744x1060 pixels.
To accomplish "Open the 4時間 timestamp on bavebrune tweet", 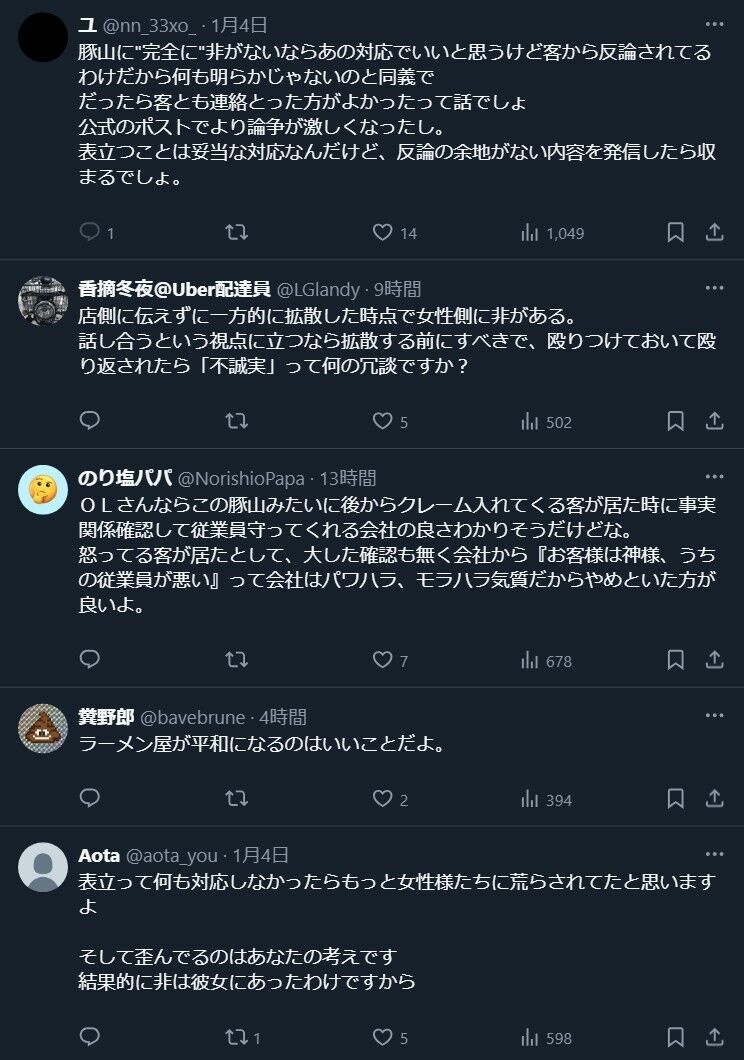I will [284, 717].
